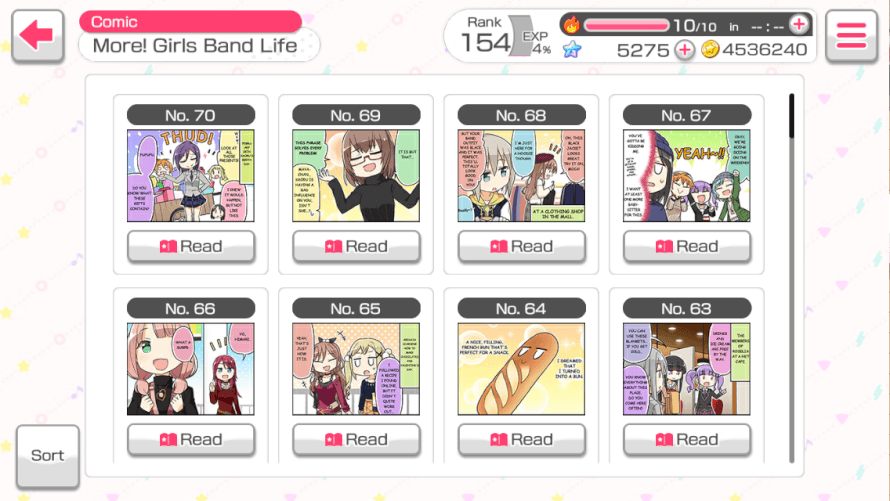The width and height of the screenshot is (890, 501).
Task: Read comic No. 67
Action: (x=687, y=246)
